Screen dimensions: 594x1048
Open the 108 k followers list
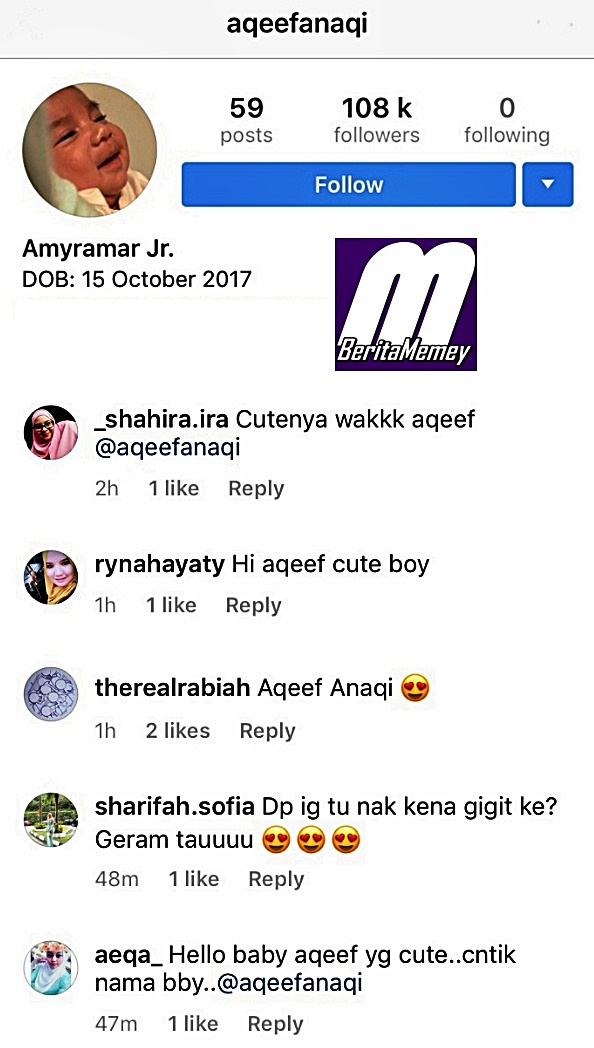376,120
